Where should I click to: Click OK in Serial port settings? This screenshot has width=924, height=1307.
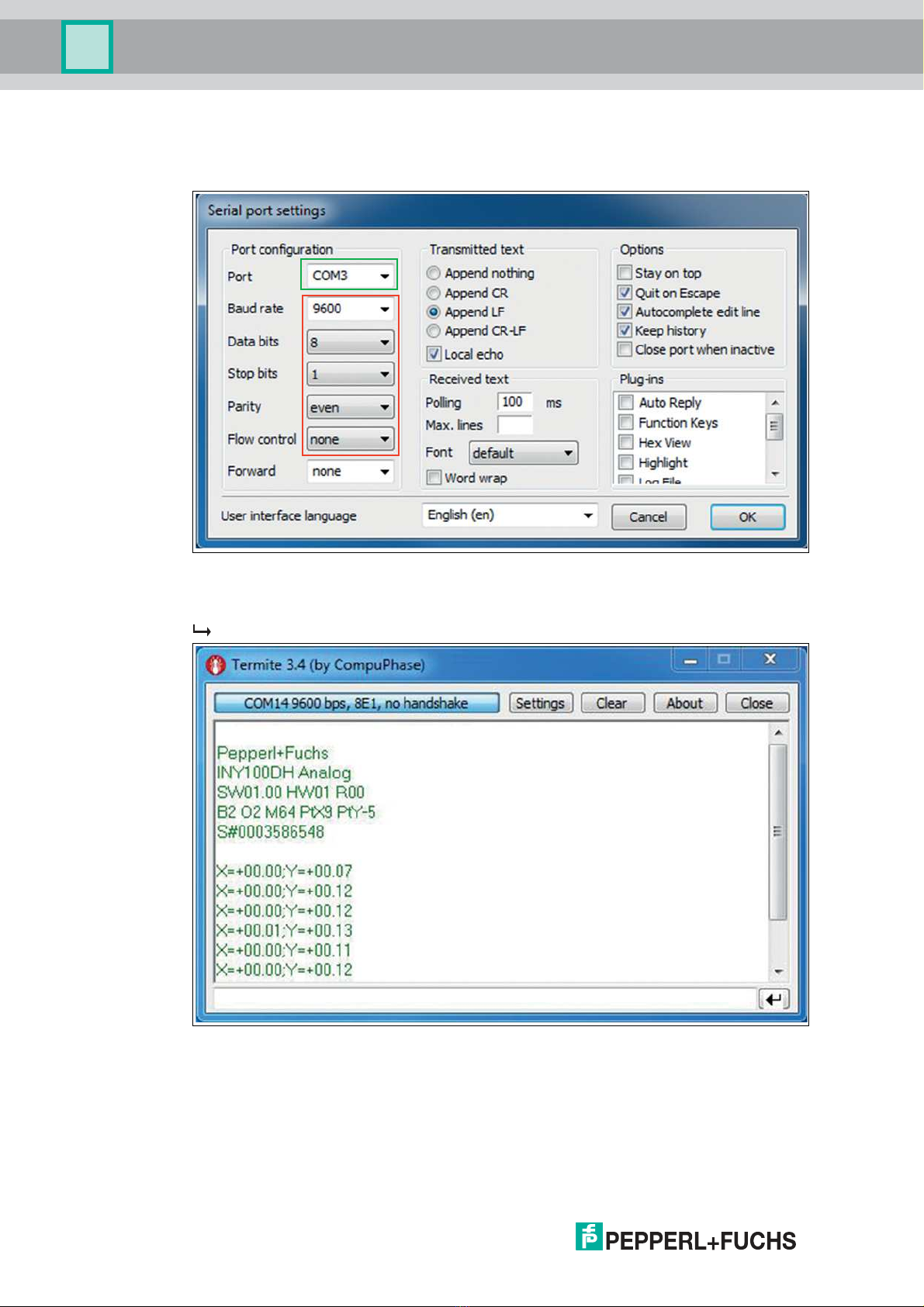point(748,517)
